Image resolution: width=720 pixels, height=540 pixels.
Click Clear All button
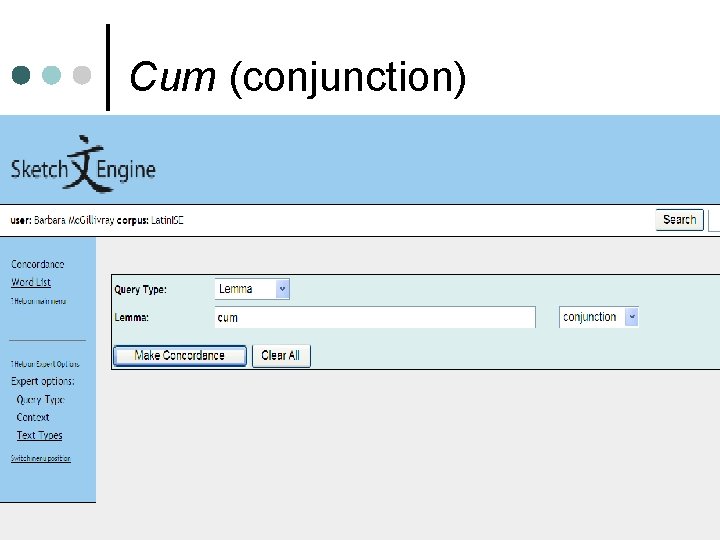click(281, 356)
